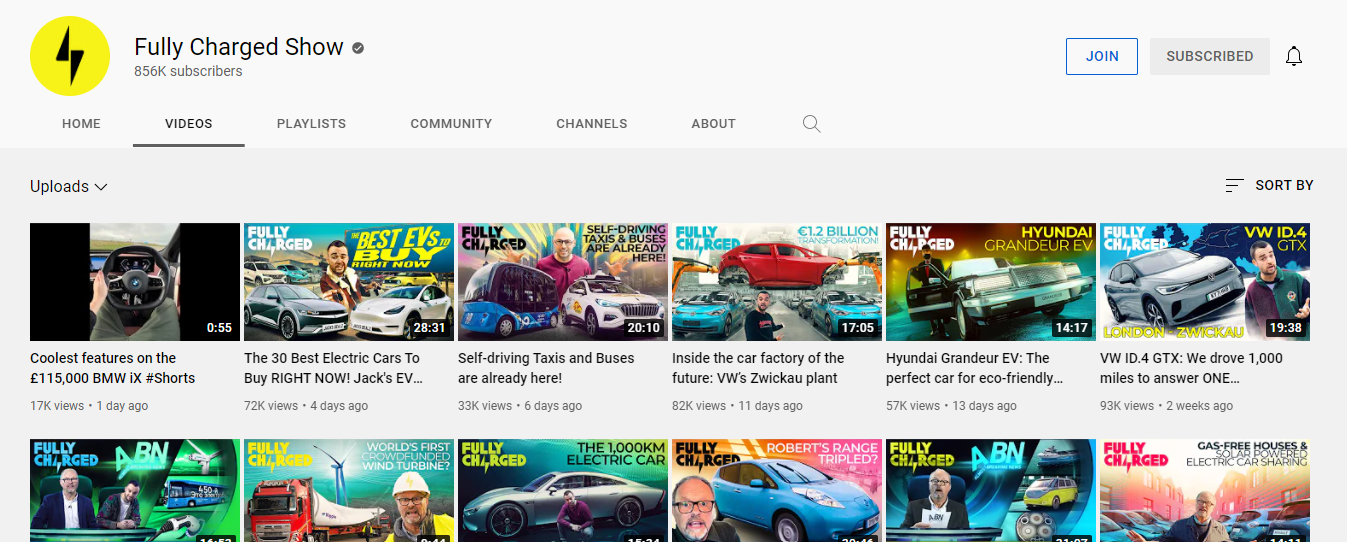Click the Best EVs to Buy thumbnail

[x=349, y=282]
